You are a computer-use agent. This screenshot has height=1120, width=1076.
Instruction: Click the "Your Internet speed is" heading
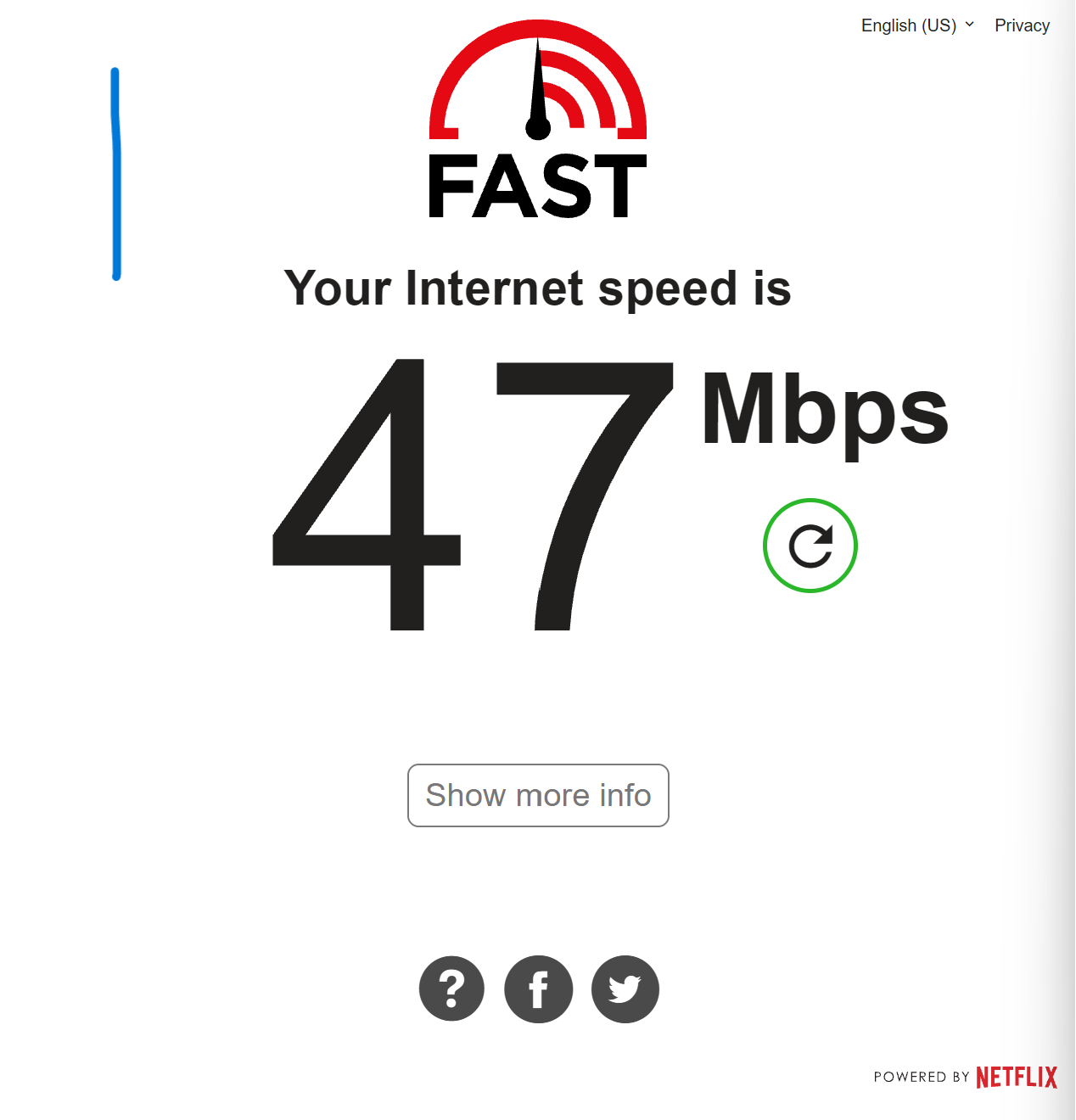(538, 288)
